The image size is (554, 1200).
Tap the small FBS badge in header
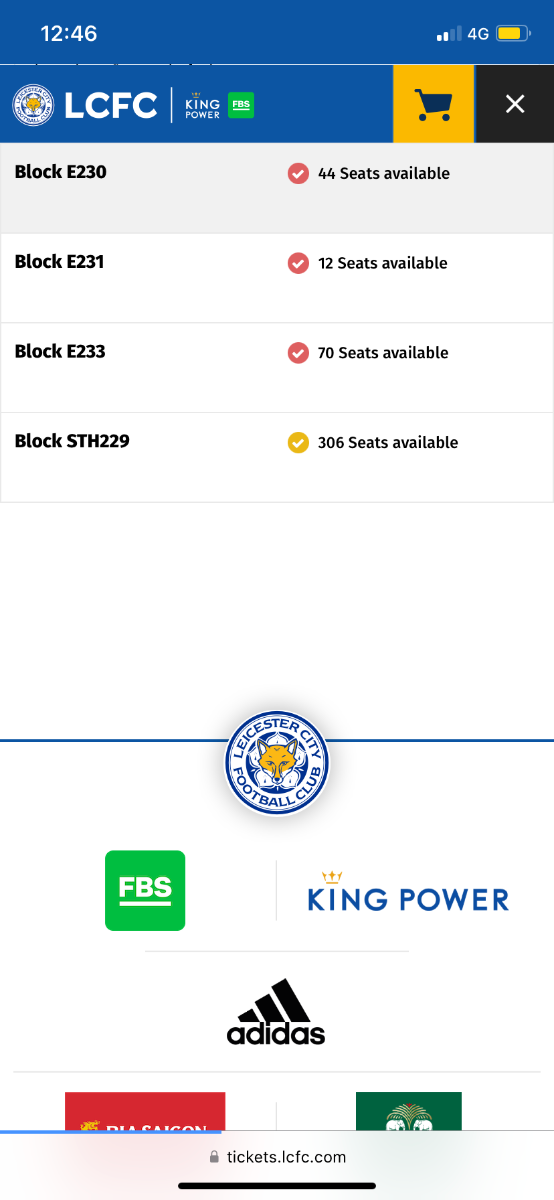click(241, 105)
